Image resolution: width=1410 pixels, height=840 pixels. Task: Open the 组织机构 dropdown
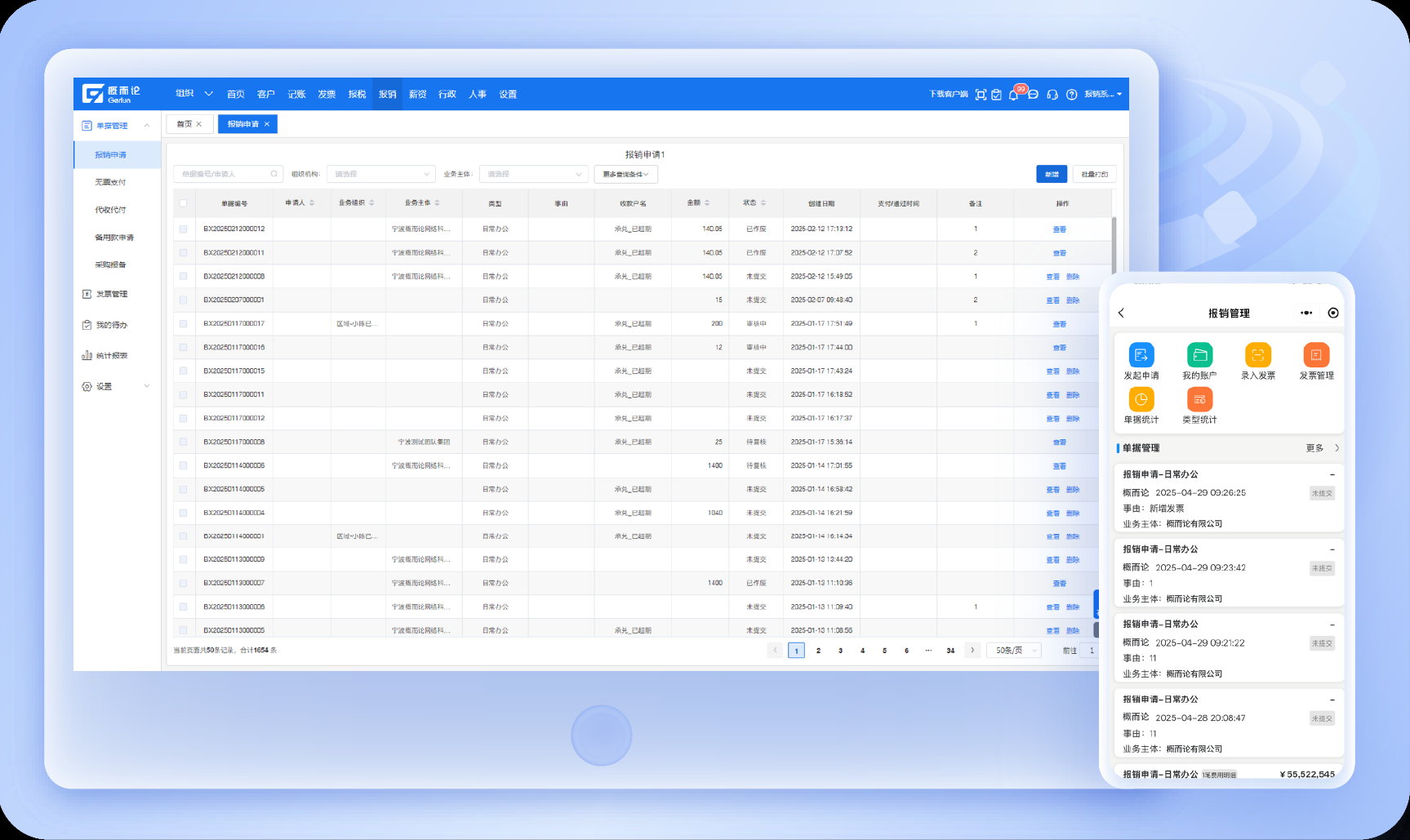tap(380, 174)
